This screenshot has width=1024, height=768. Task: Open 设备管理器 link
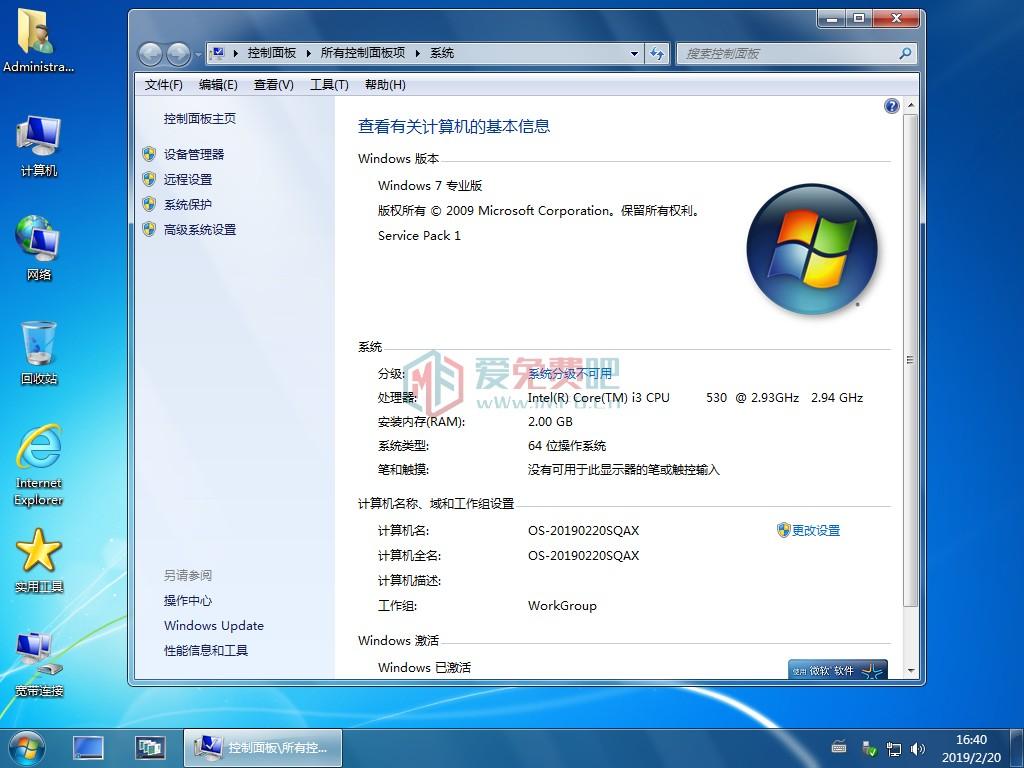(x=194, y=155)
